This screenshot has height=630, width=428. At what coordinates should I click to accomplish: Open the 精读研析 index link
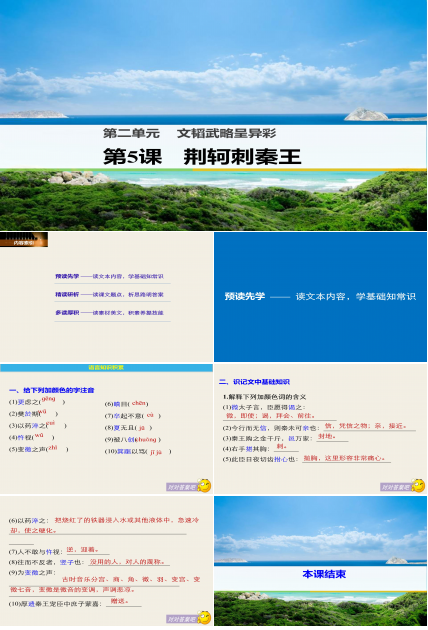click(x=67, y=295)
